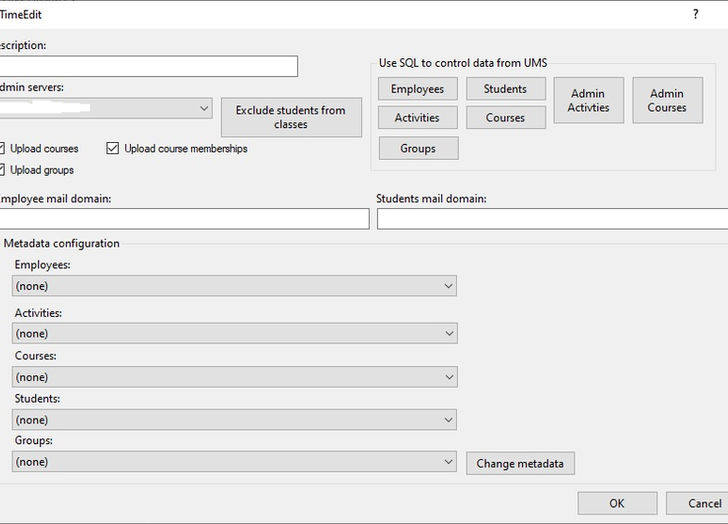The image size is (728, 524).
Task: Open the Courses metadata dropdown
Action: coord(234,377)
